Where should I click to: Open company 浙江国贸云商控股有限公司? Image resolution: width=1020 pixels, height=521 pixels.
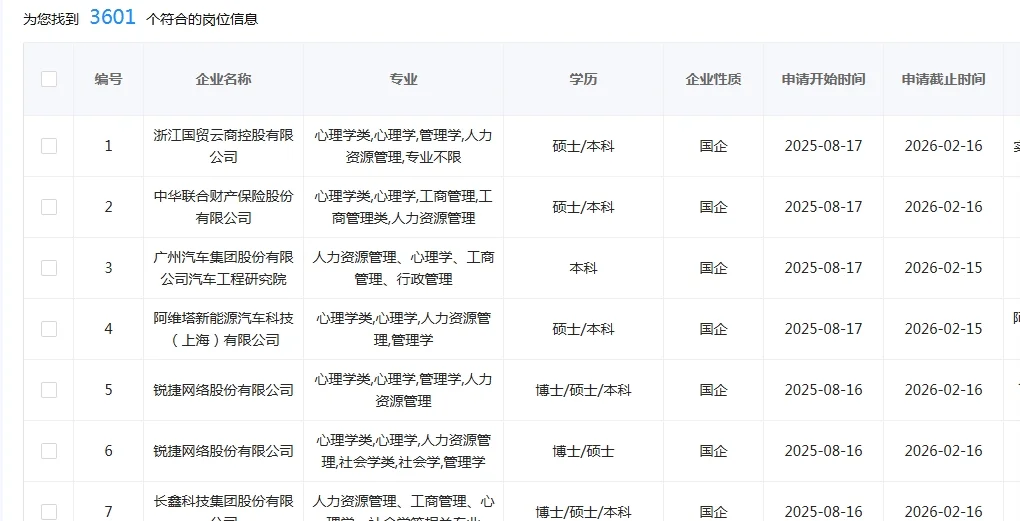[223, 146]
